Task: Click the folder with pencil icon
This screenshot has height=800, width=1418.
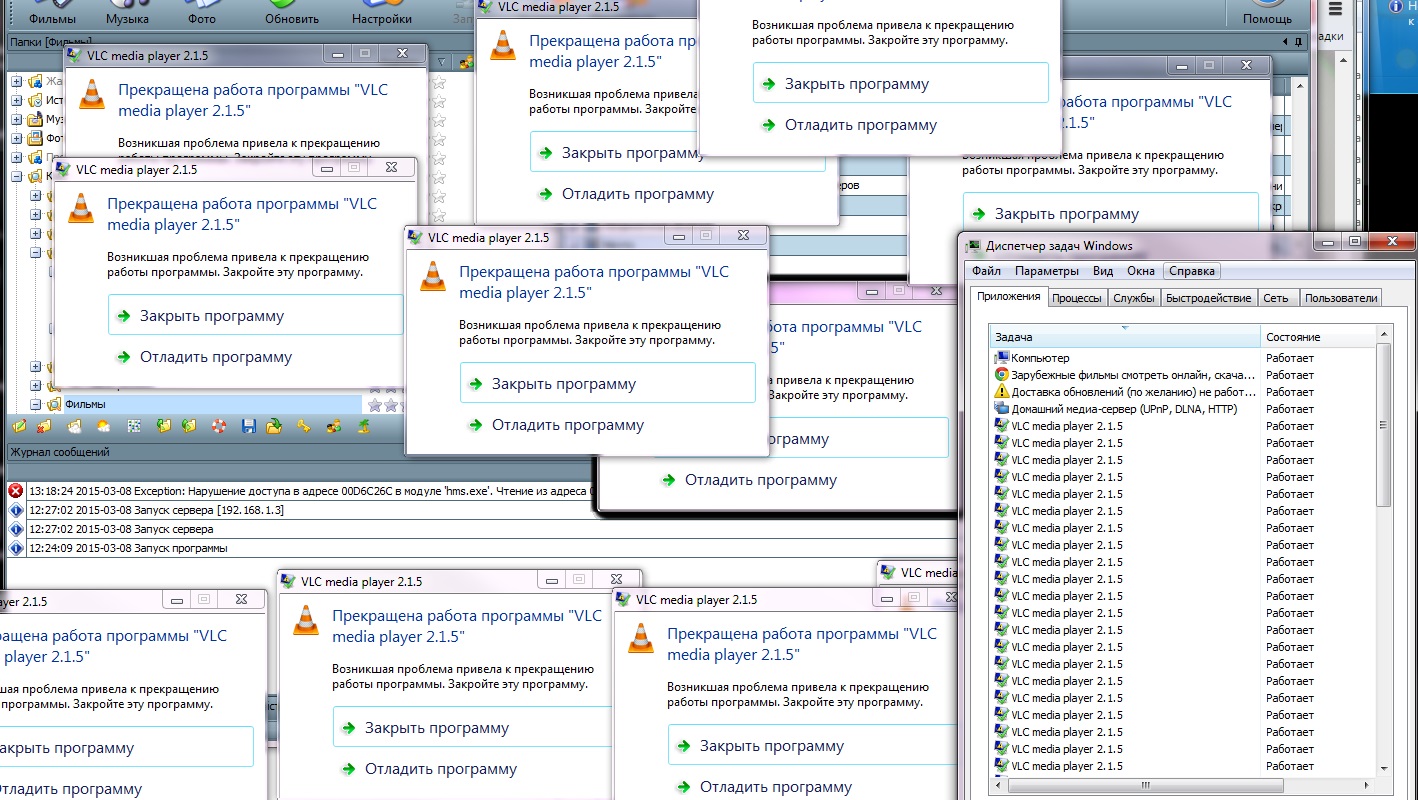Action: 17,427
